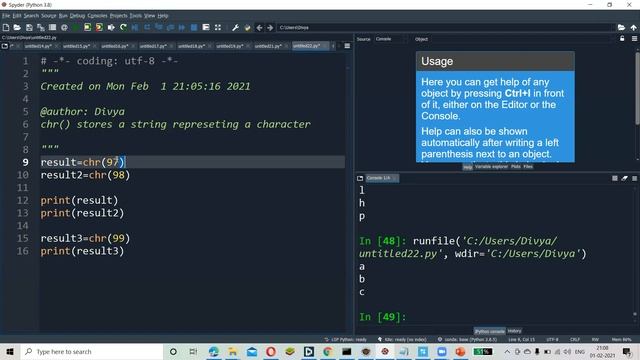Toggle fullscreen mode toolbar icon
Image resolution: width=640 pixels, height=360 pixels.
tap(218, 27)
